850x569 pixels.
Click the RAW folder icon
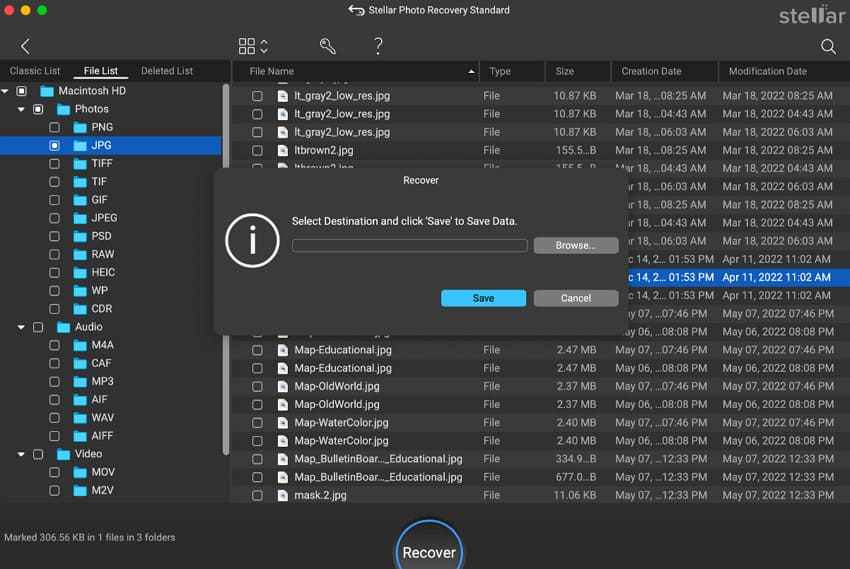[x=80, y=255]
